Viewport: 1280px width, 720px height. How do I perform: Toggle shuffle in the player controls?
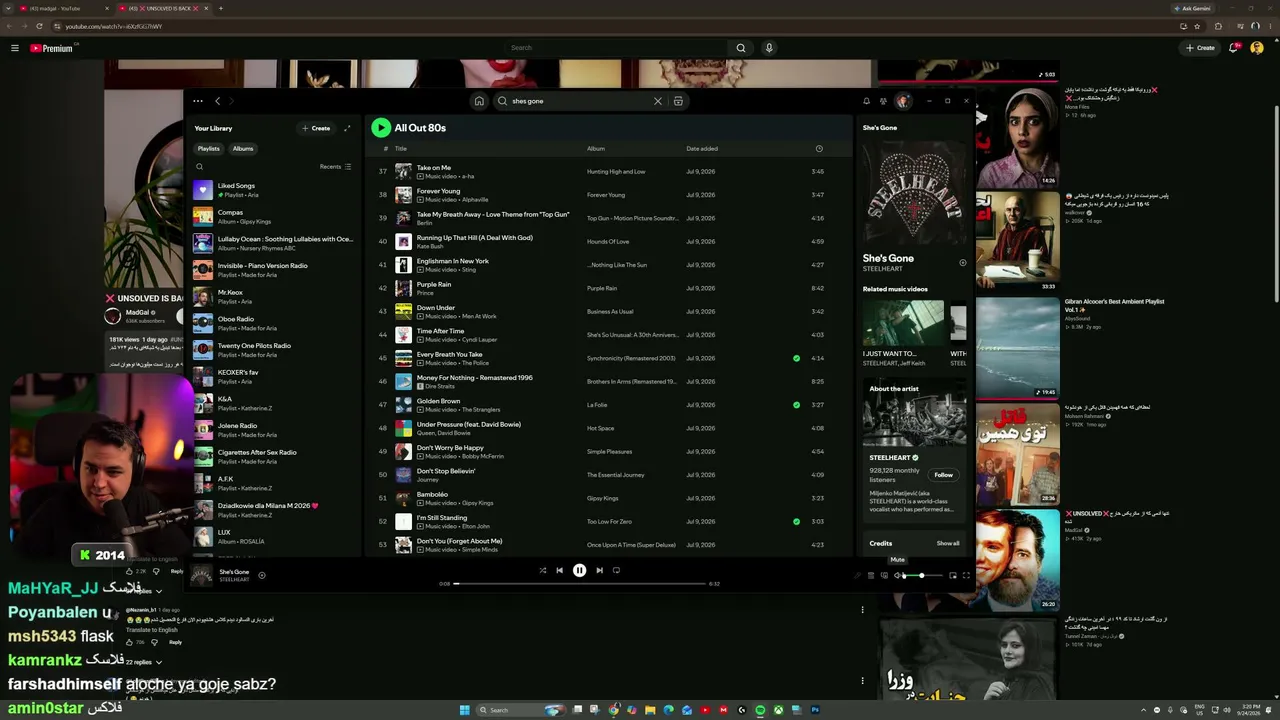(x=543, y=570)
